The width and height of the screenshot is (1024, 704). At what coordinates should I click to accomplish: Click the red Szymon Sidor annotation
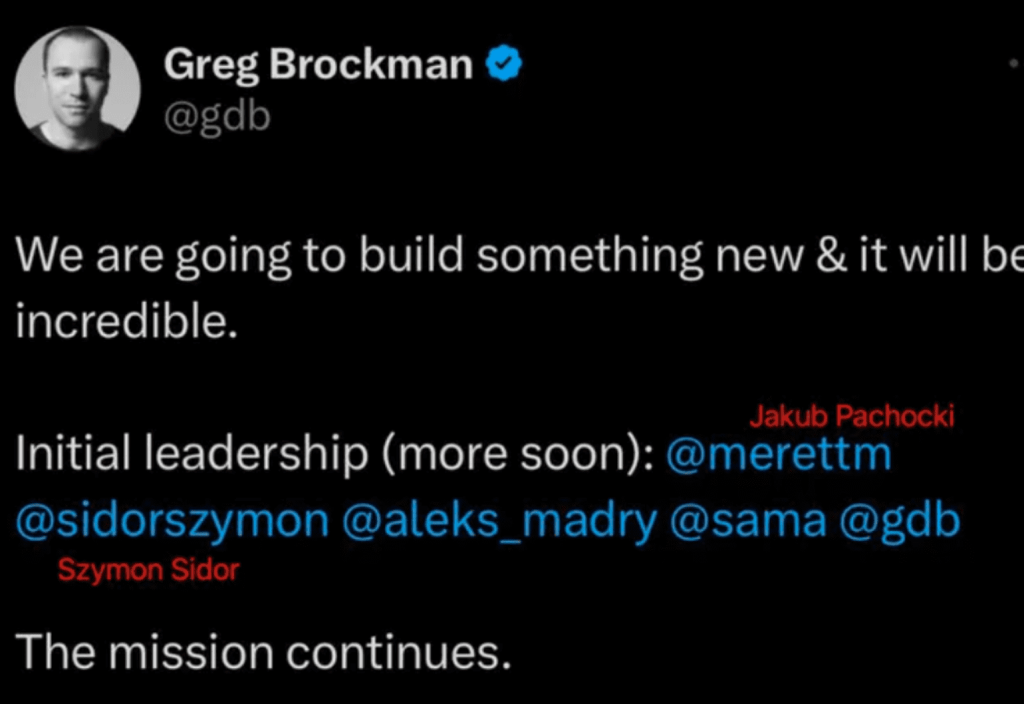(x=148, y=570)
